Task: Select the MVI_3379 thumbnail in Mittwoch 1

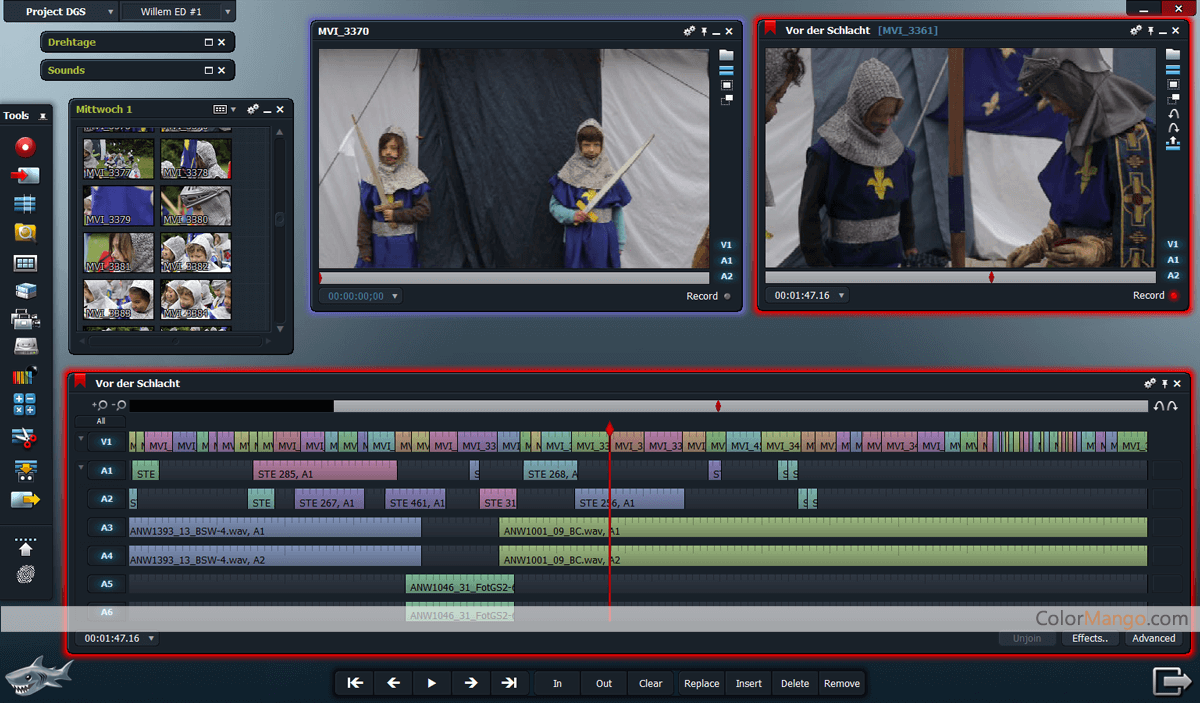Action: click(118, 202)
